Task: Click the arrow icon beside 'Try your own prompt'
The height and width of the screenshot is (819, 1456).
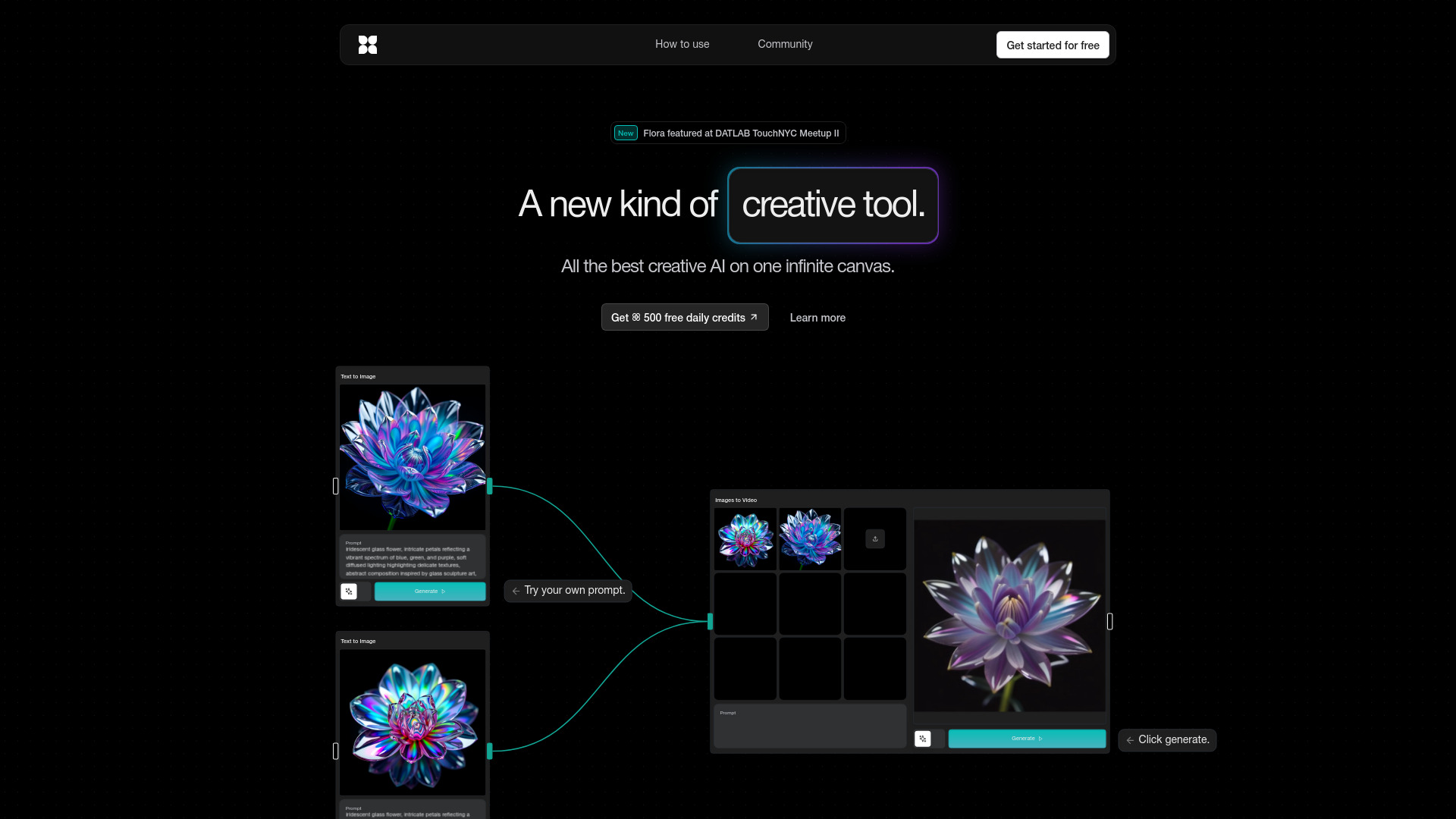Action: (516, 591)
